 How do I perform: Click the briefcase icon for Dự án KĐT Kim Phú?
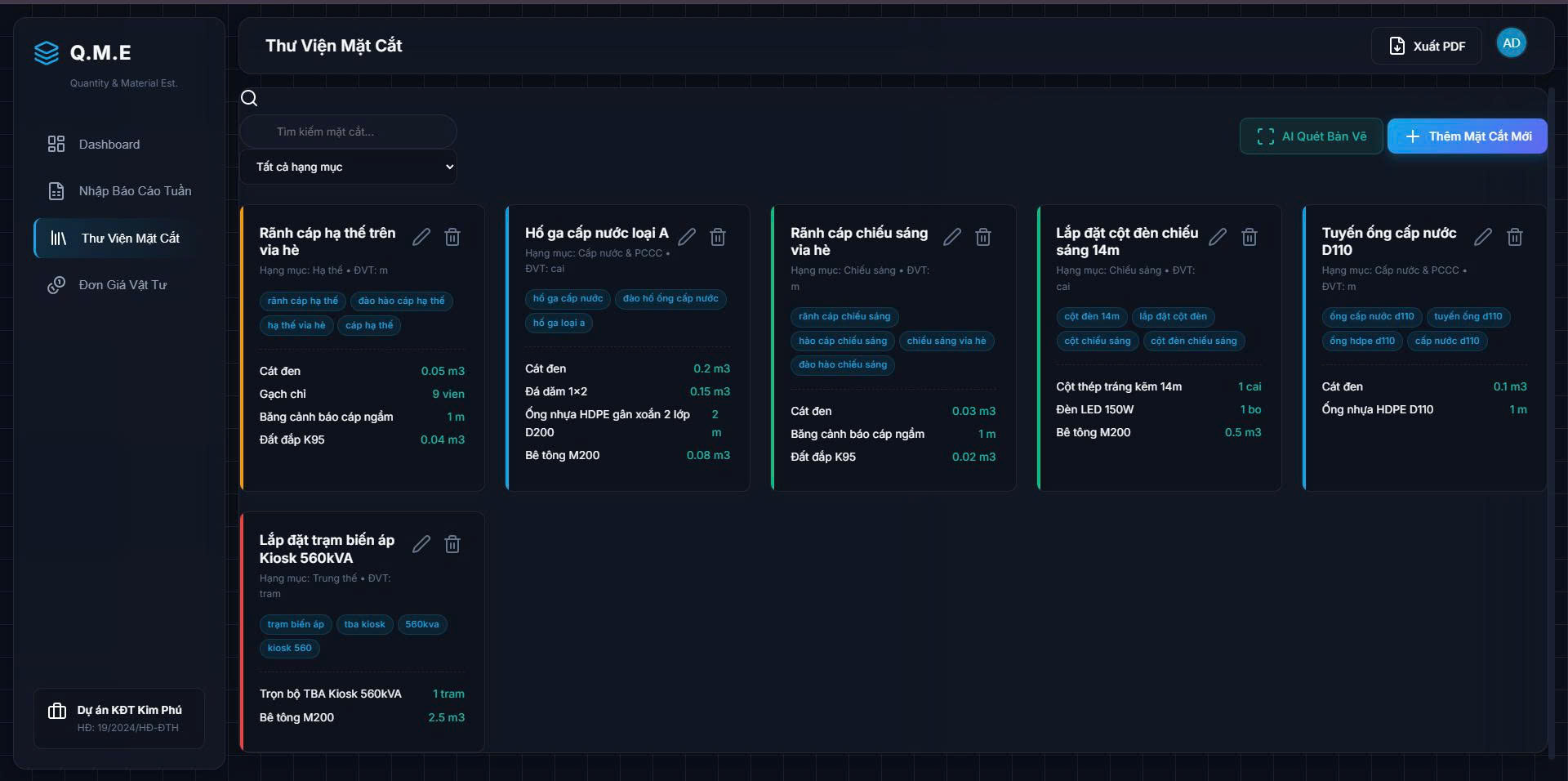[x=57, y=711]
